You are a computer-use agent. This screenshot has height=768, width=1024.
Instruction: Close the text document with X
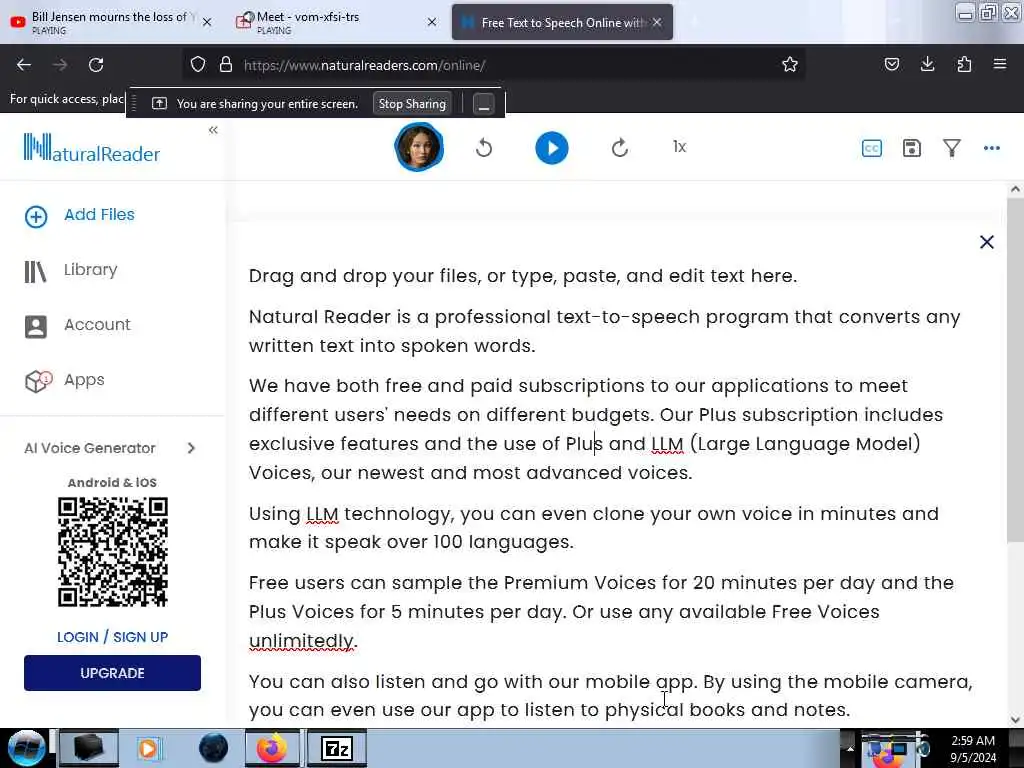point(987,242)
